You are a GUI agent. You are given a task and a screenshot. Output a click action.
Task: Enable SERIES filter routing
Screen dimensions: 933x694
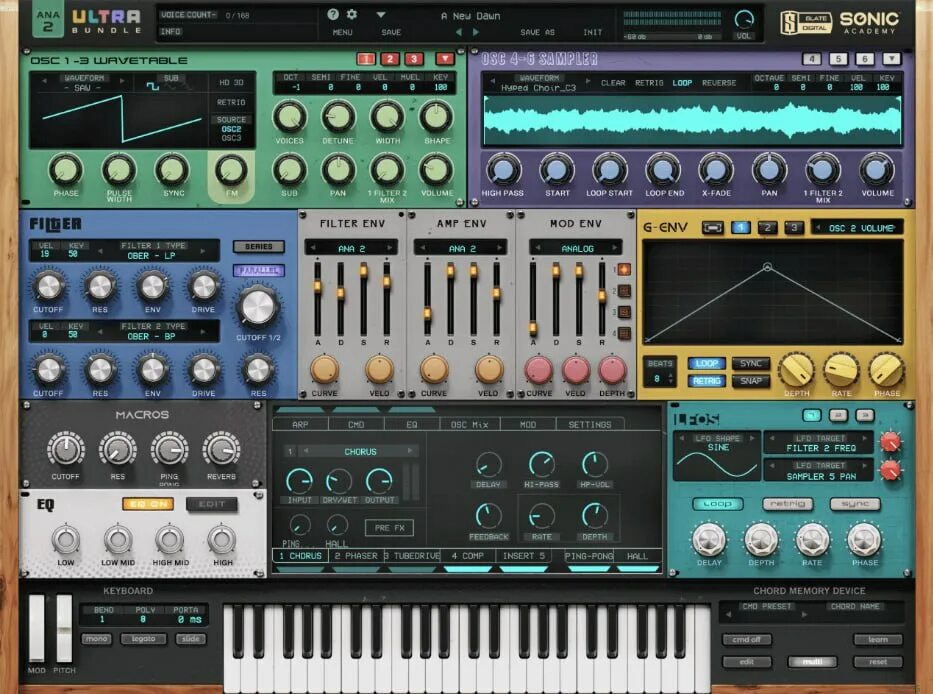pyautogui.click(x=258, y=246)
